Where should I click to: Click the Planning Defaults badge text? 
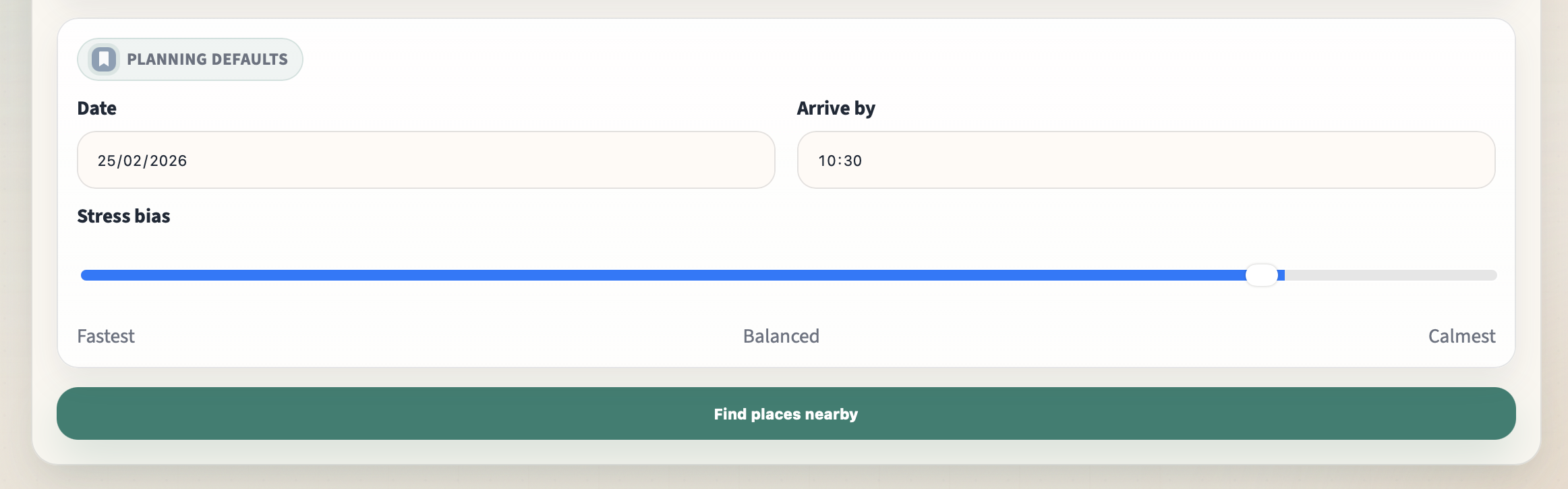(x=207, y=59)
